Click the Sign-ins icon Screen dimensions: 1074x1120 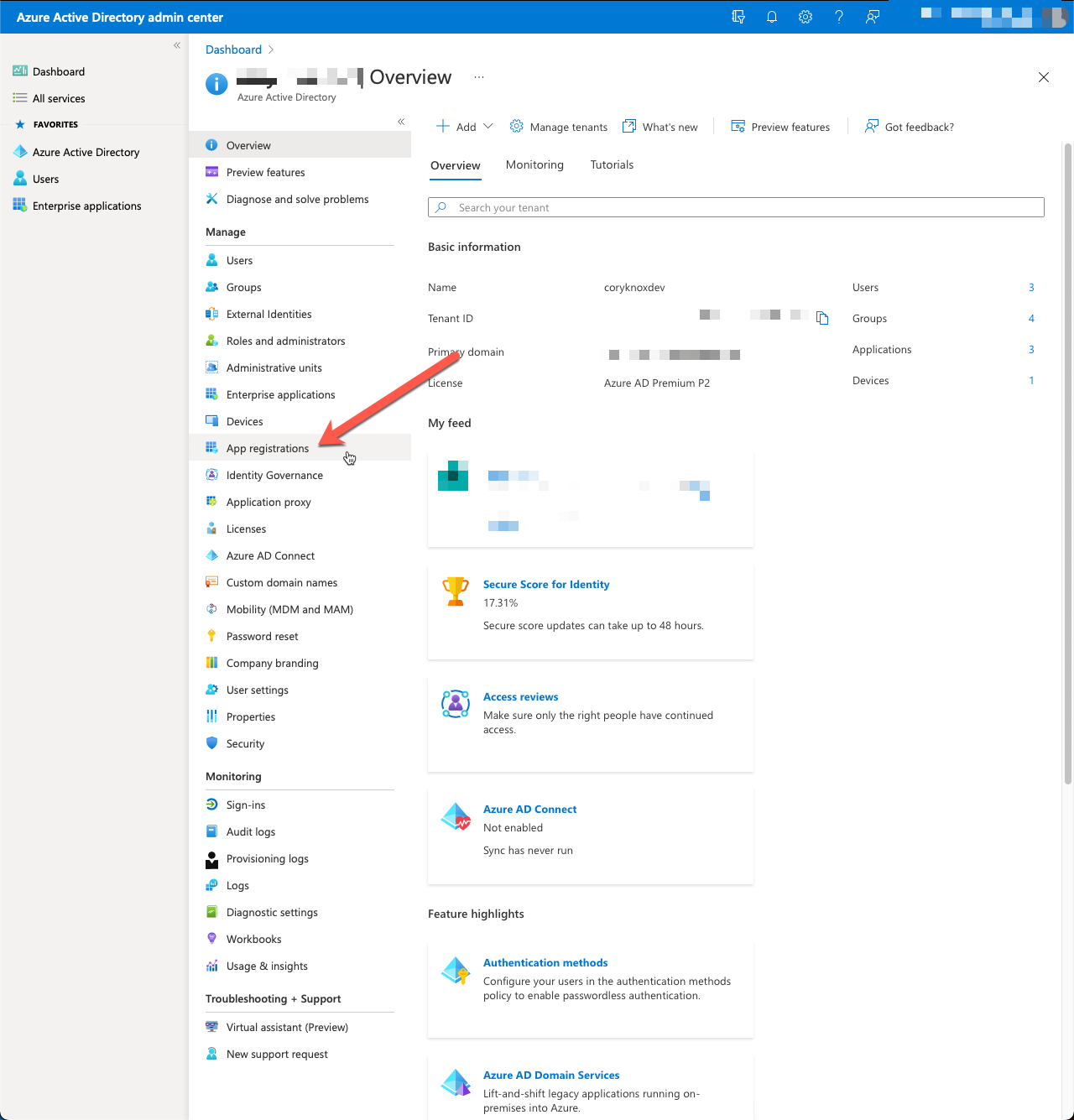pos(212,805)
